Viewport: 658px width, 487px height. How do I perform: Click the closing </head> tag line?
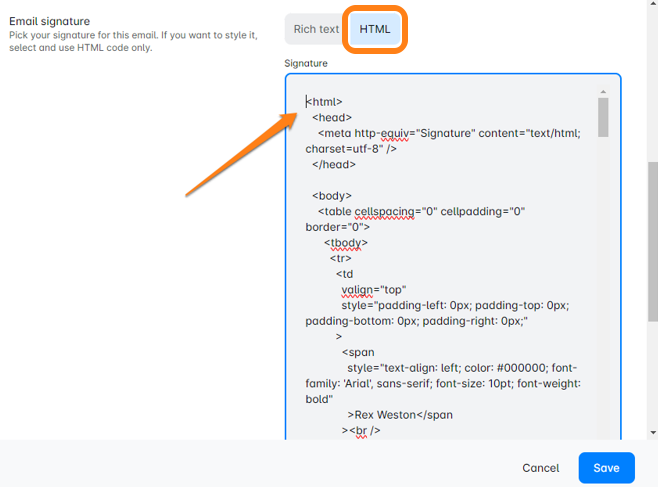[x=333, y=164]
